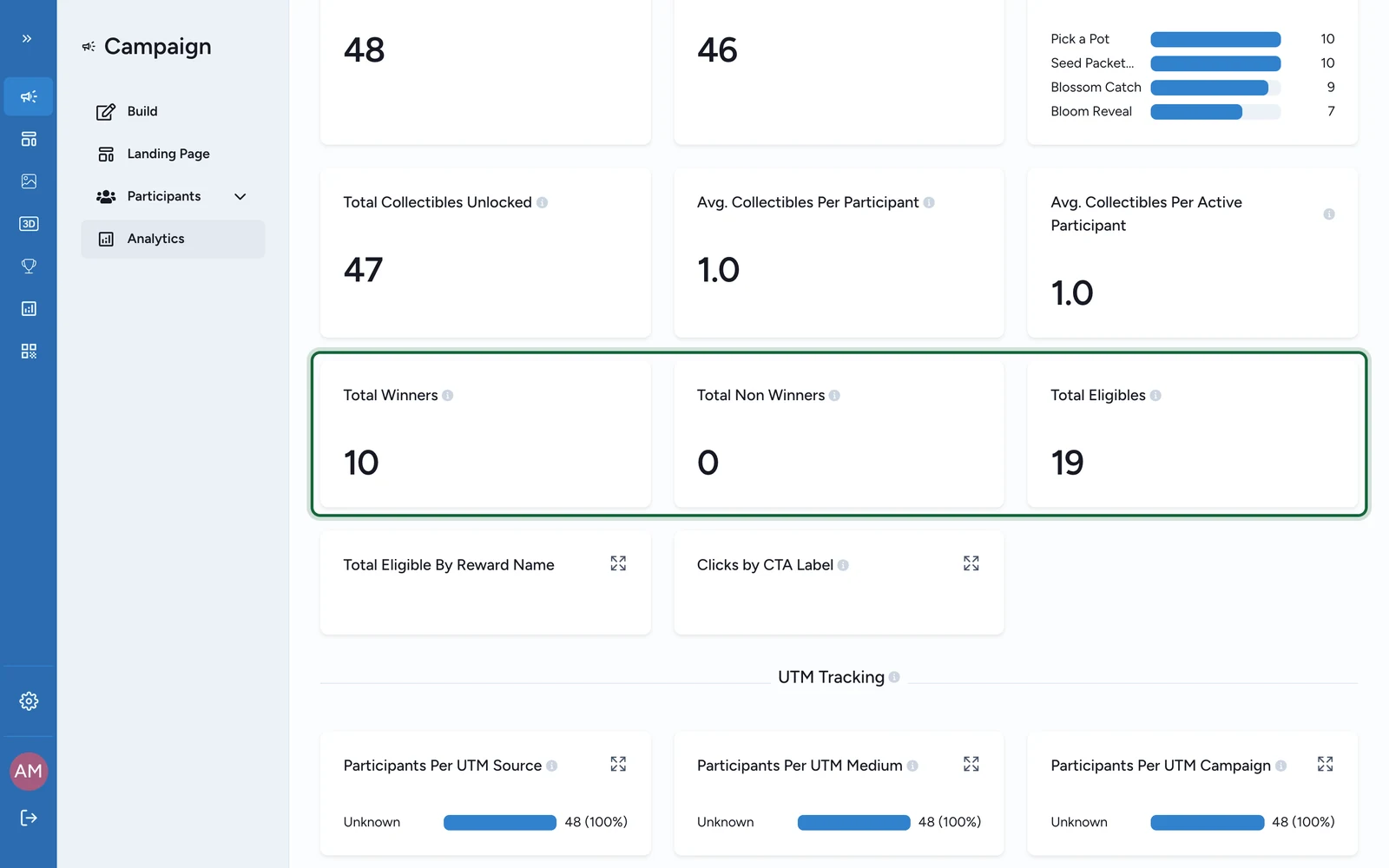Click the Bloom Reveal progress bar
This screenshot has width=1389, height=868.
(x=1215, y=111)
